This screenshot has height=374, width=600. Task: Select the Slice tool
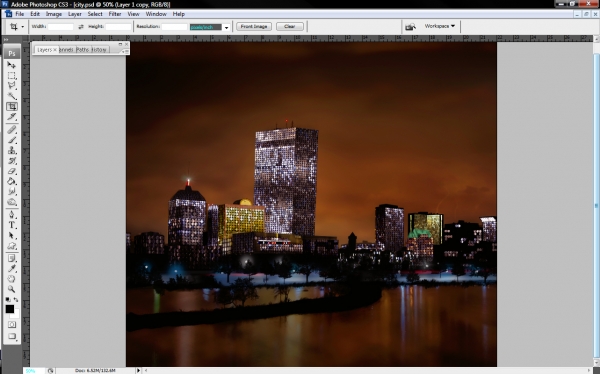tap(12, 117)
